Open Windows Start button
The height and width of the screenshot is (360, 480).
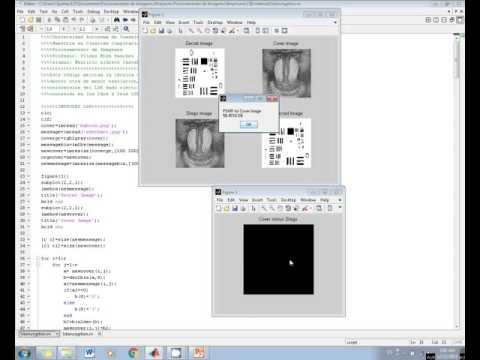[x=24, y=353]
